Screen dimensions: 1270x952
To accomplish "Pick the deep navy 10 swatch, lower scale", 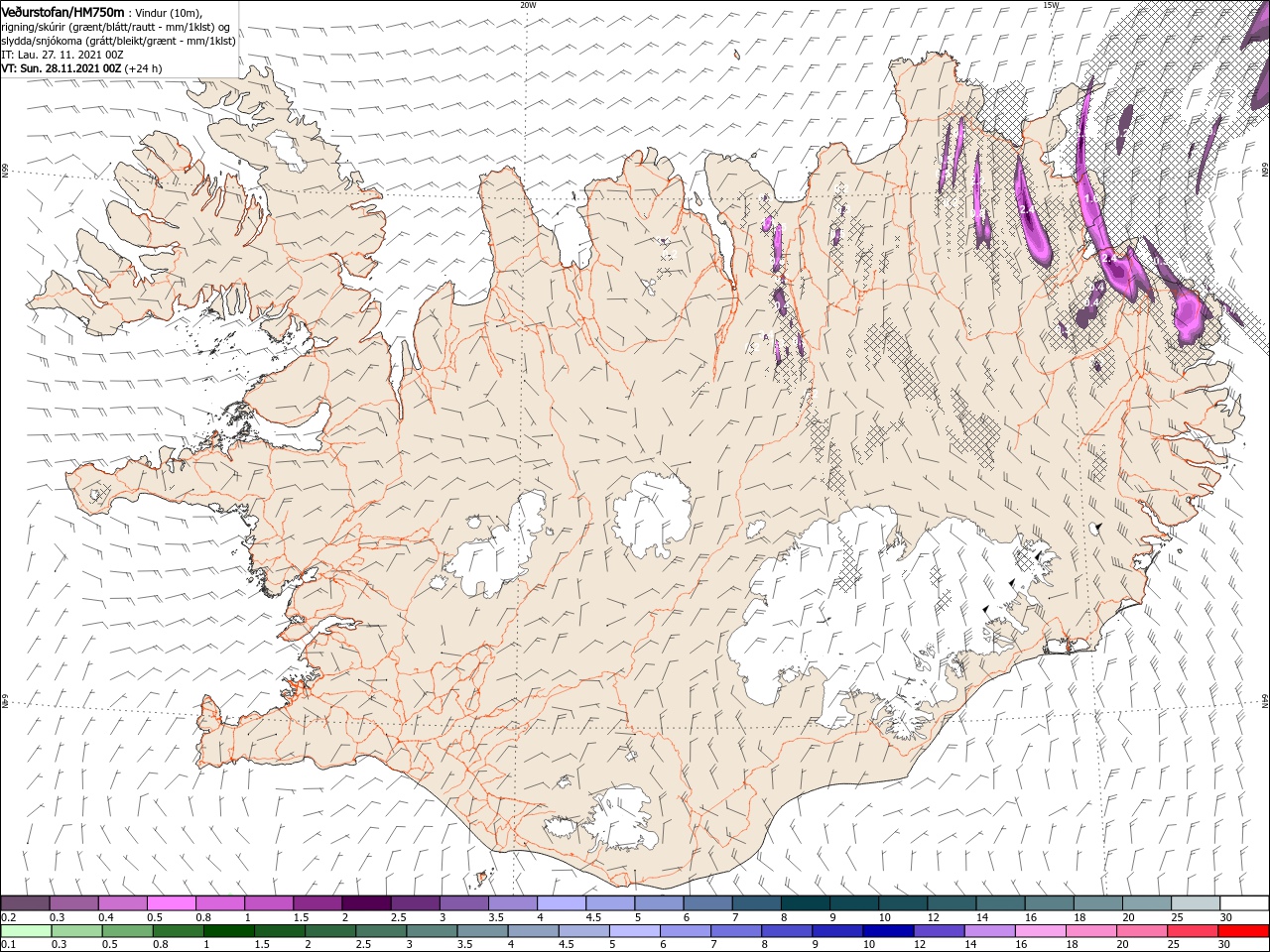I will click(x=887, y=931).
